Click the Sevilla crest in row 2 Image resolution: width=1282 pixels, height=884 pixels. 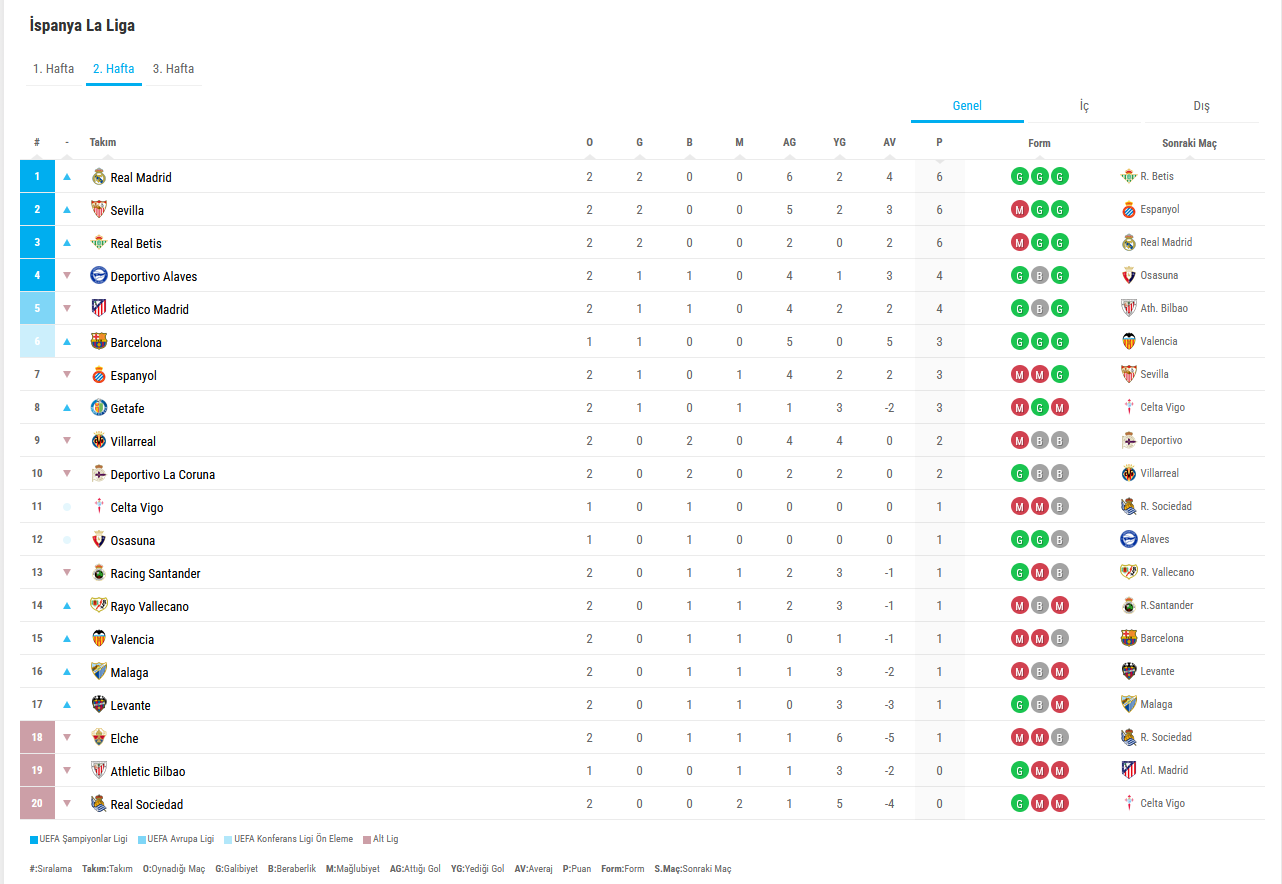tap(98, 210)
